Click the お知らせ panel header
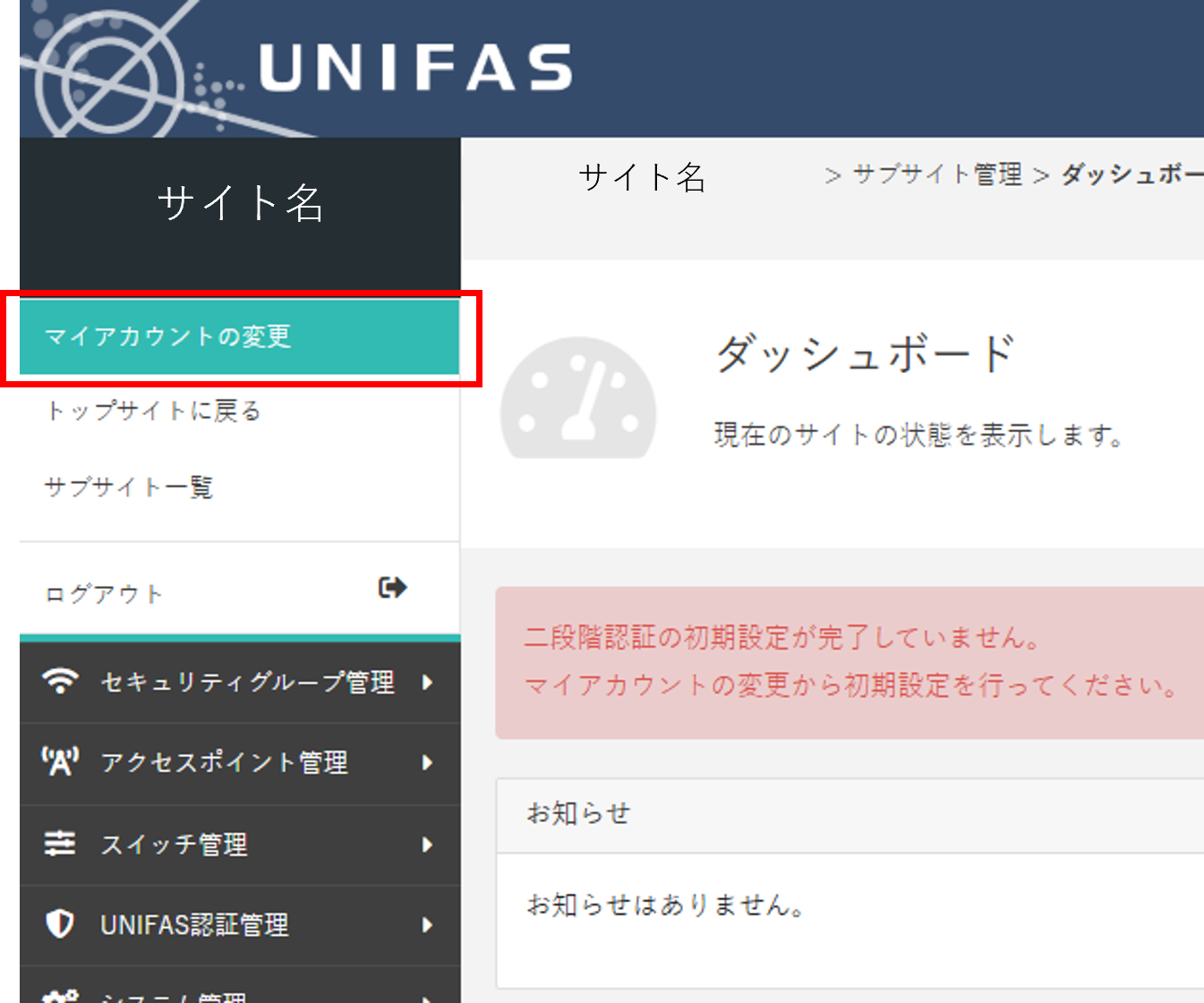Image resolution: width=1204 pixels, height=1003 pixels. coord(850,814)
